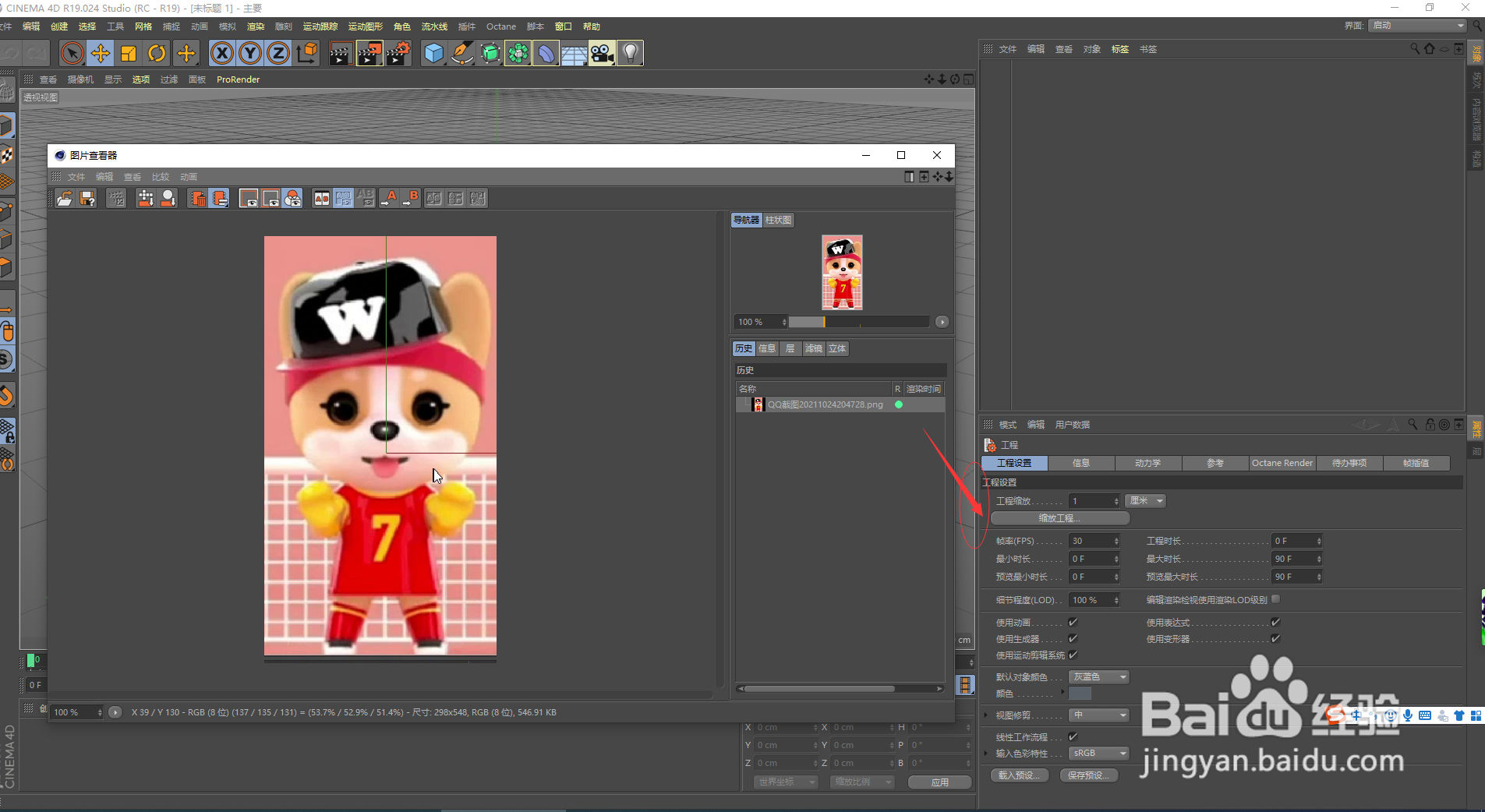Click the Project settings gear icon
The image size is (1485, 812).
990,445
